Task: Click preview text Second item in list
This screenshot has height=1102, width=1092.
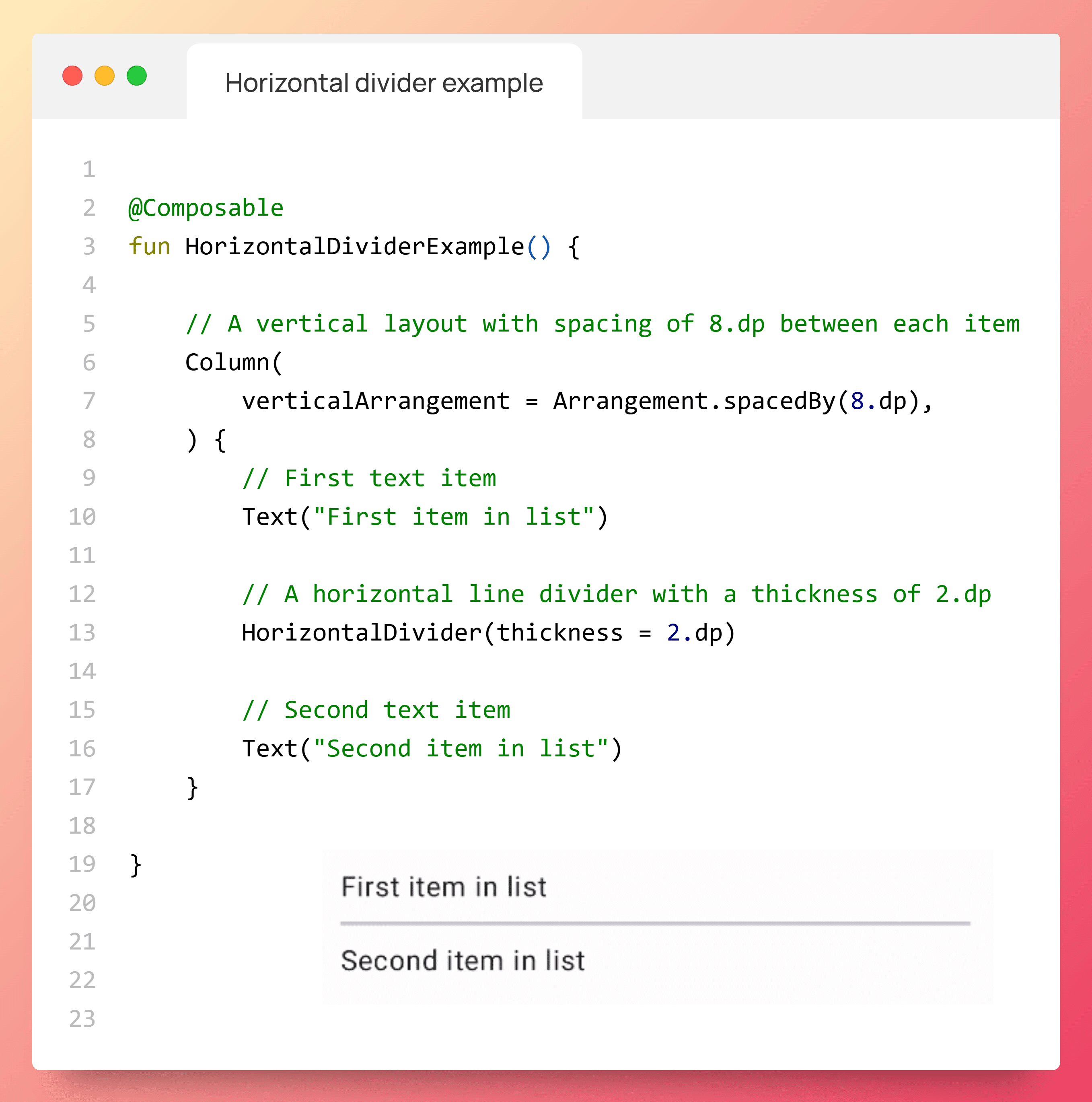Action: pos(463,960)
